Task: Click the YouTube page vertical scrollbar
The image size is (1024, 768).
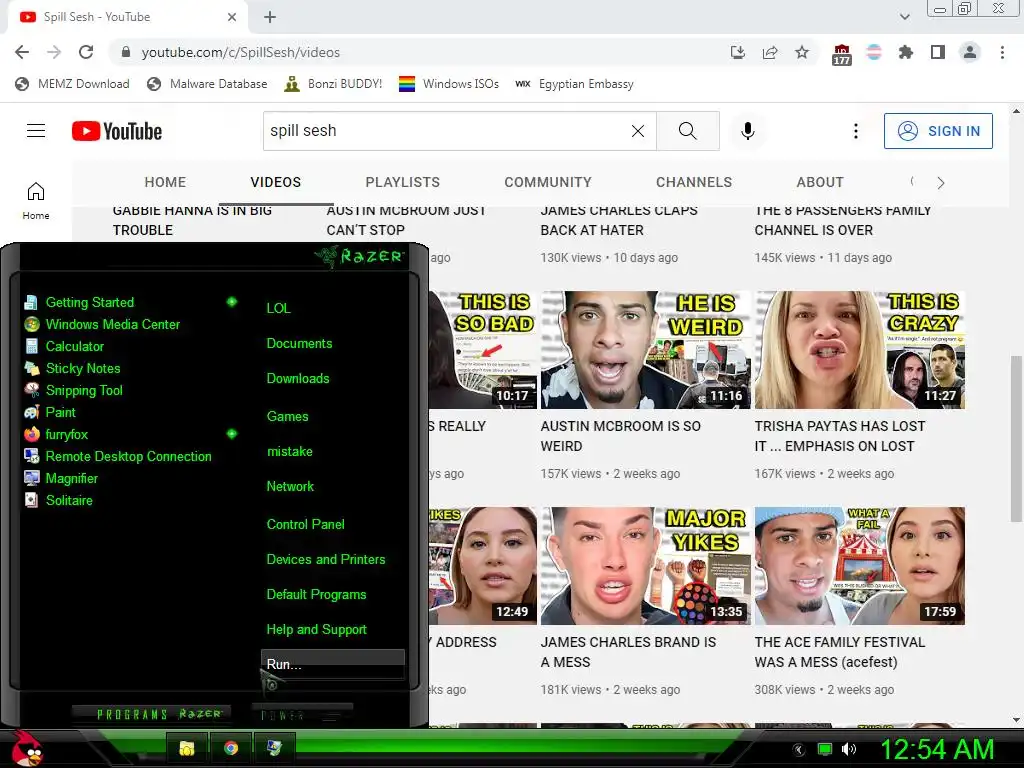Action: click(1016, 439)
